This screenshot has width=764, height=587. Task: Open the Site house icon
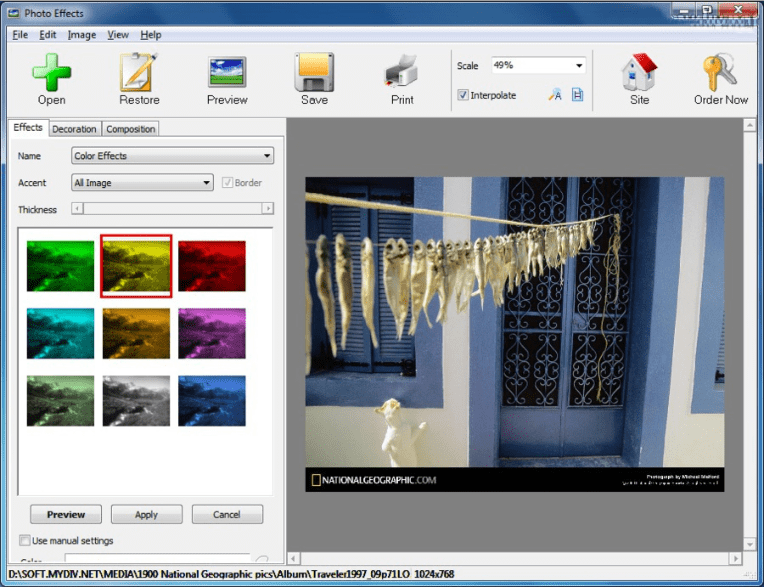pos(639,73)
